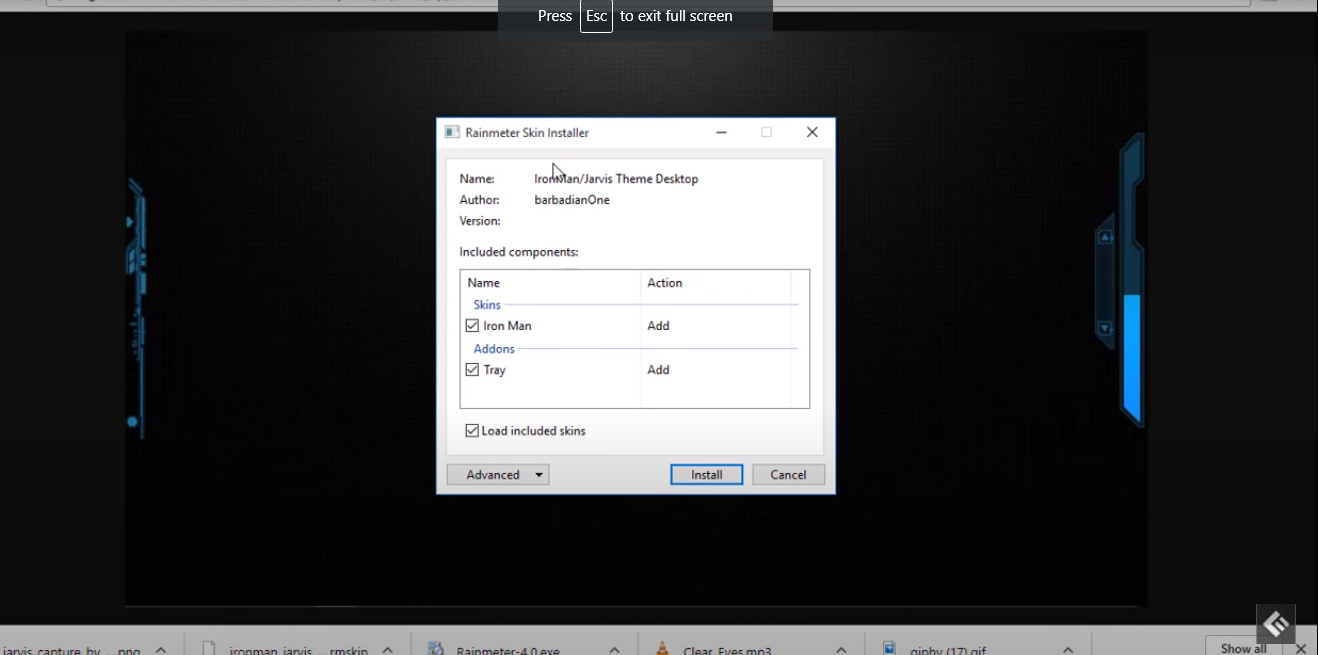
Task: Close the downloads bar
Action: (1301, 649)
